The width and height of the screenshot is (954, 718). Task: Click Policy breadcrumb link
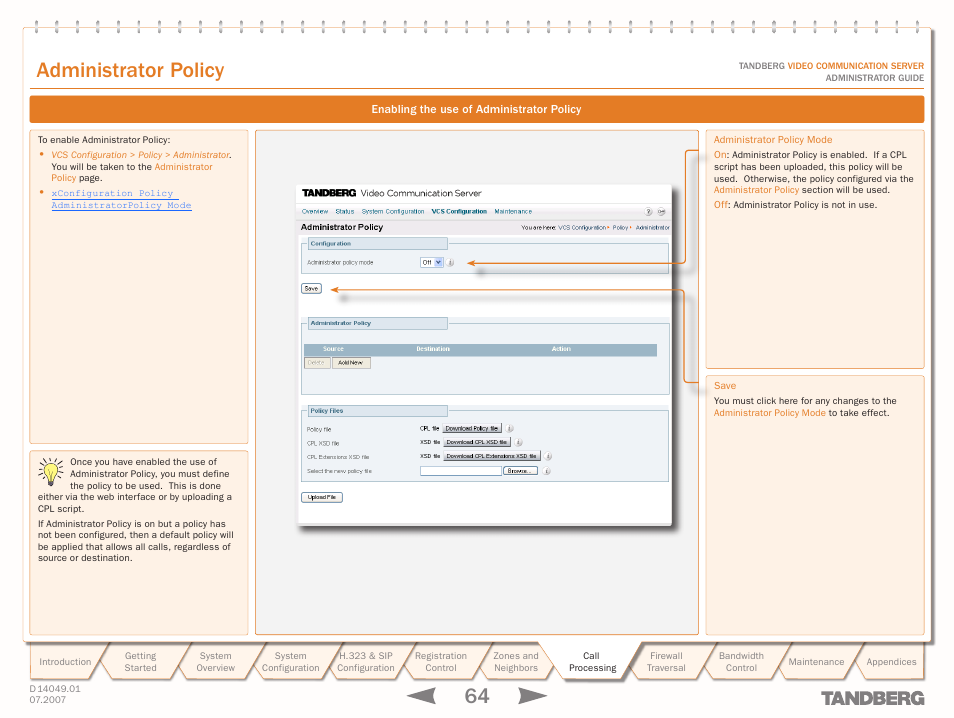pyautogui.click(x=620, y=228)
